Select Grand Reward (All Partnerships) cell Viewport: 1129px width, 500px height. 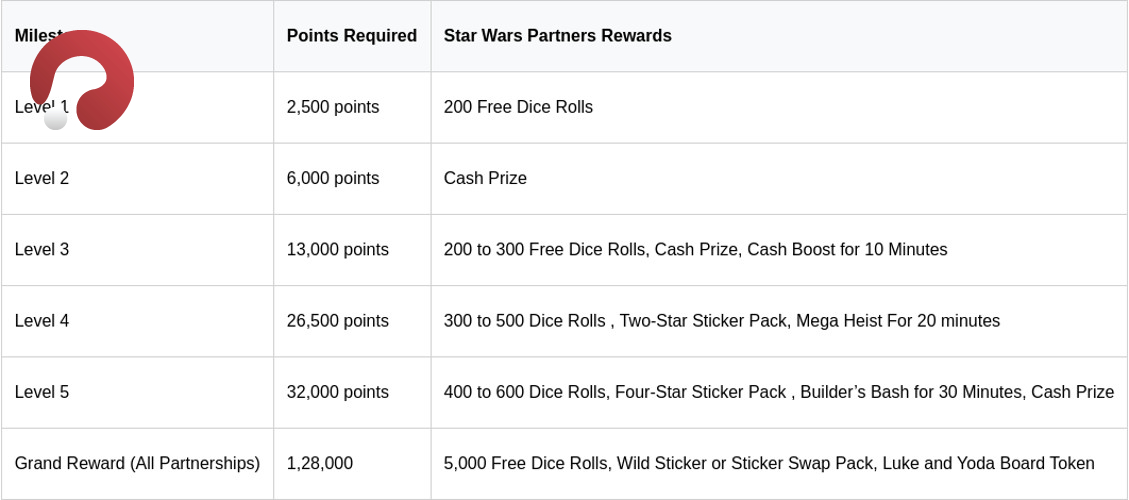[137, 463]
